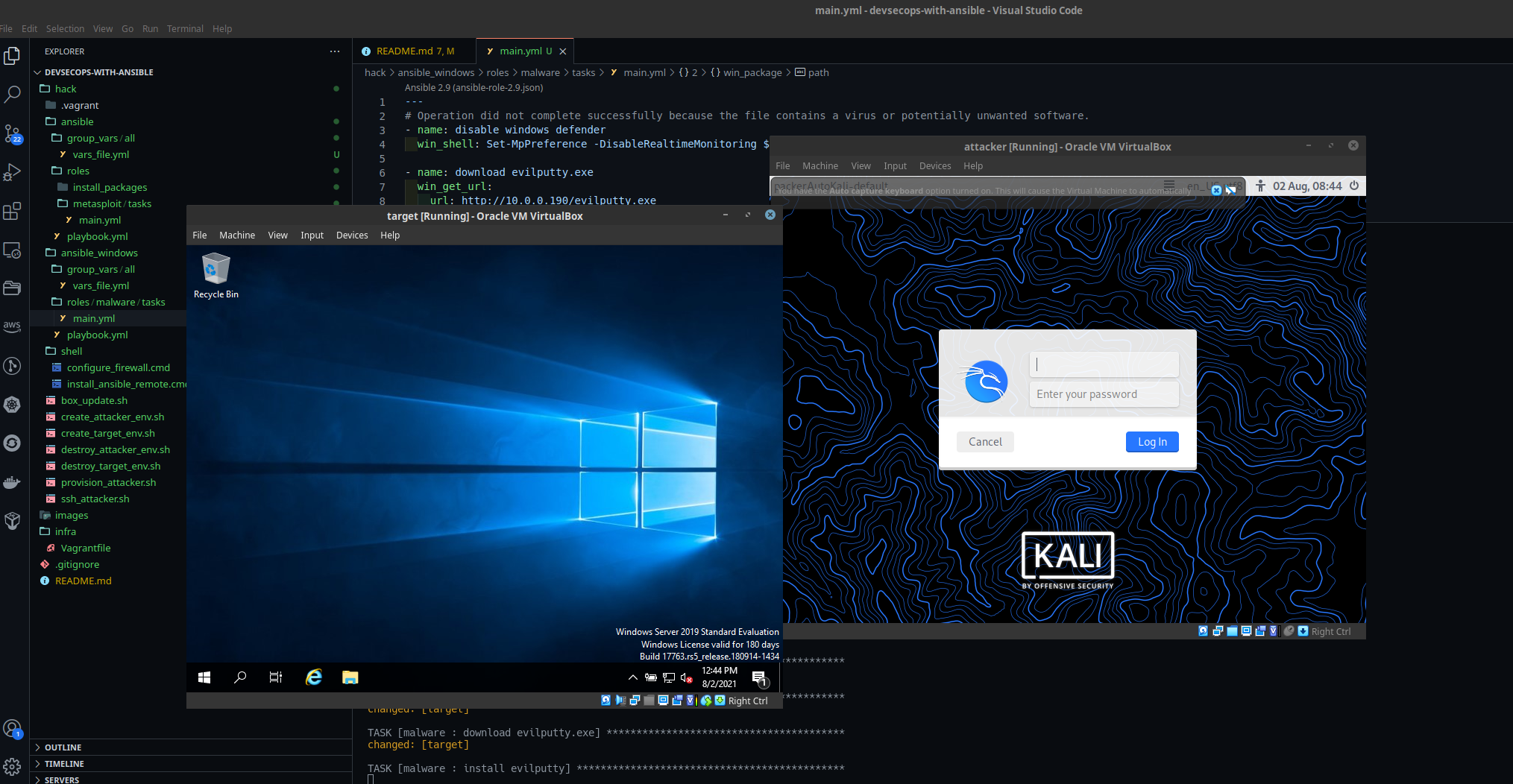The width and height of the screenshot is (1513, 784).
Task: Open VS Code Accounts icon
Action: click(12, 728)
